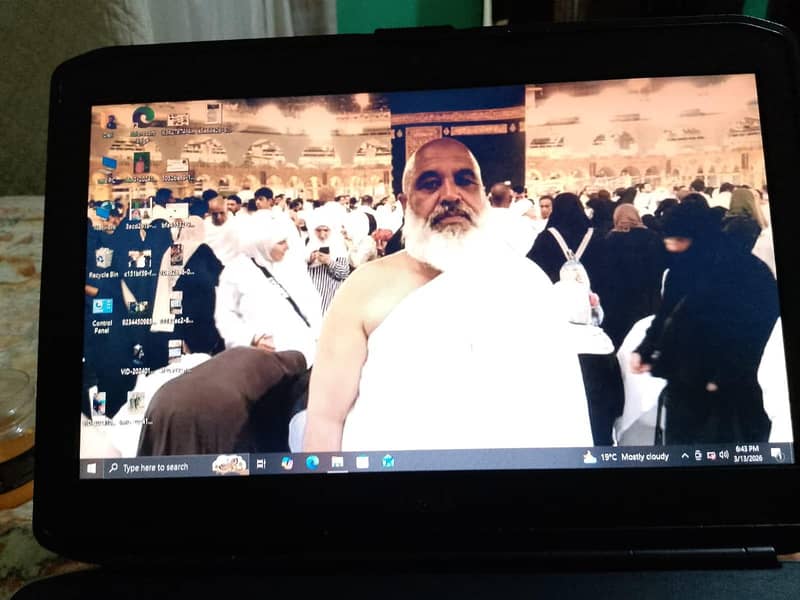The width and height of the screenshot is (800, 600).
Task: Select the VID-2024 video file on desktop
Action: click(136, 360)
